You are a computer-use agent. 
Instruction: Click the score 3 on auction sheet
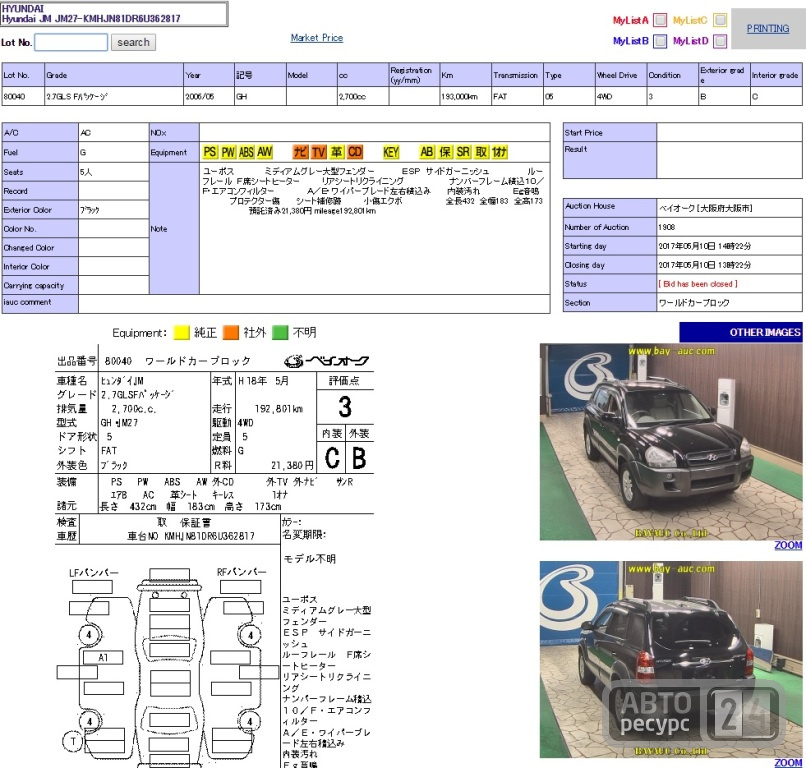[x=345, y=407]
